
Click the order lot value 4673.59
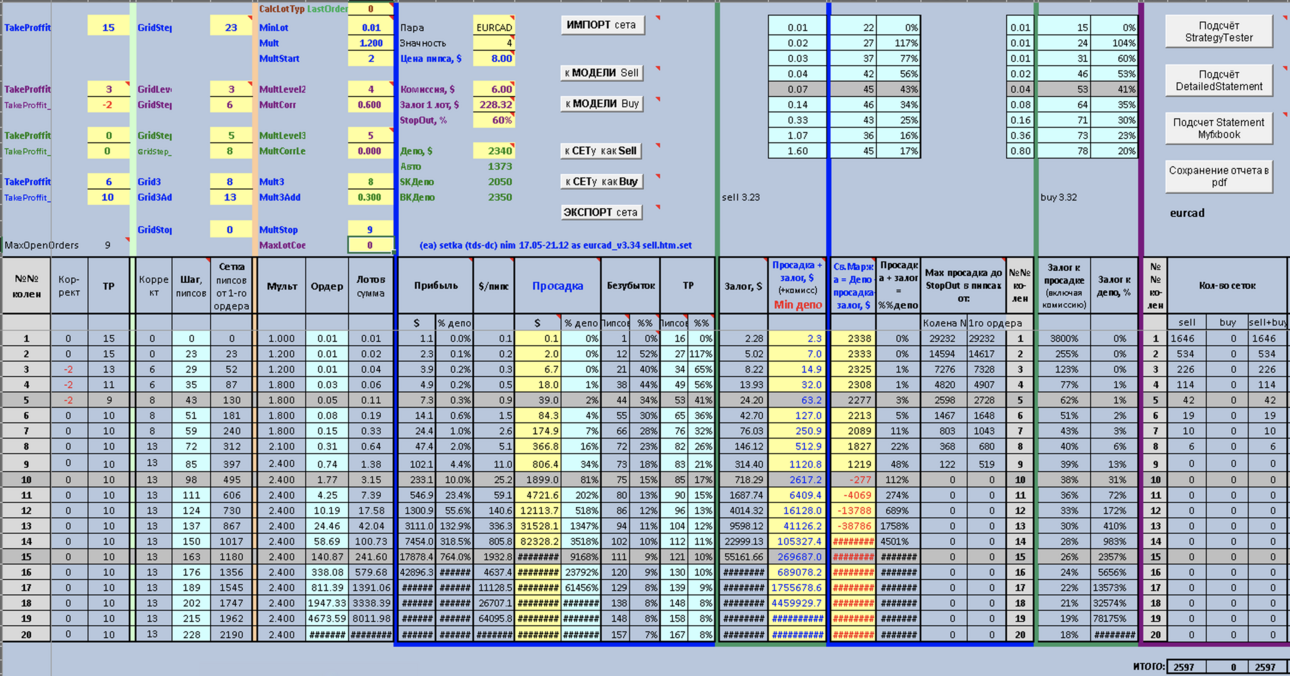click(327, 619)
